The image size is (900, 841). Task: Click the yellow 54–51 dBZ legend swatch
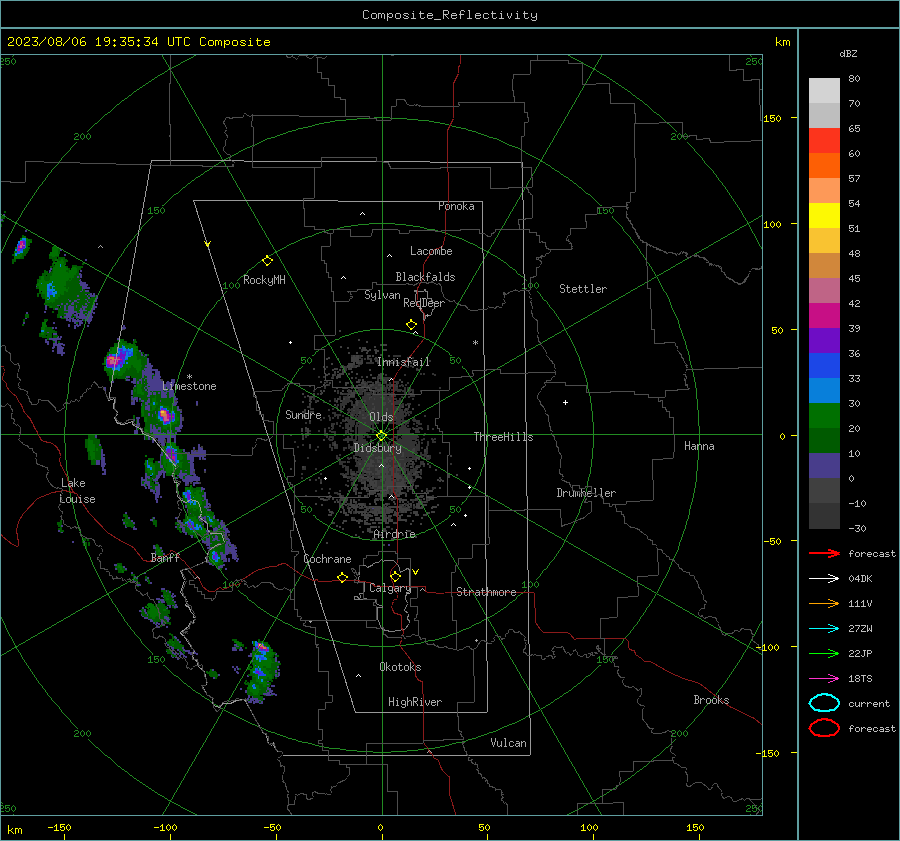tap(824, 216)
